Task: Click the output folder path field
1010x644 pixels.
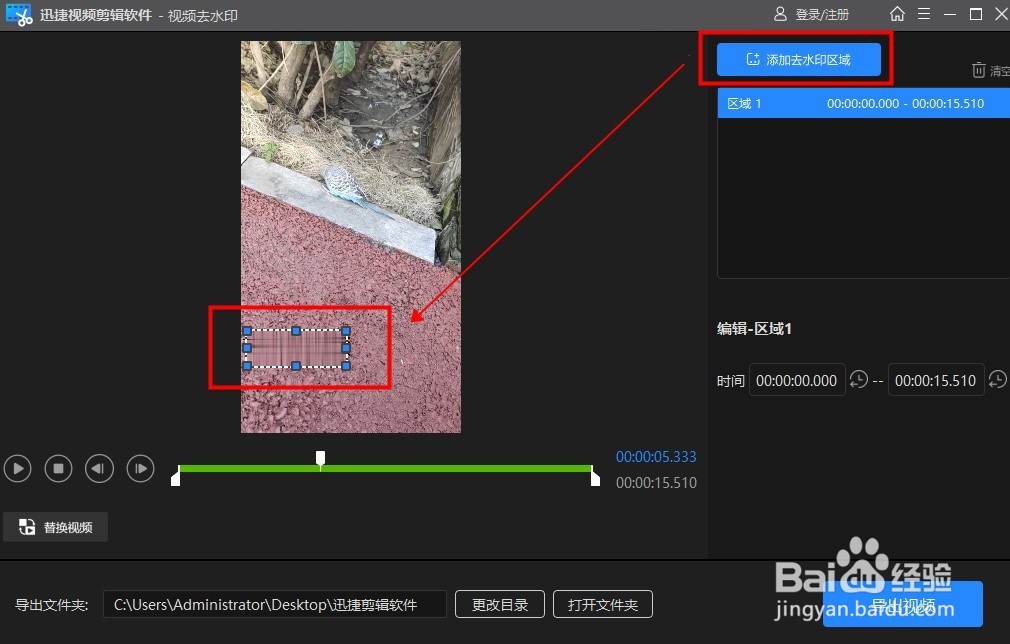Action: [x=275, y=604]
